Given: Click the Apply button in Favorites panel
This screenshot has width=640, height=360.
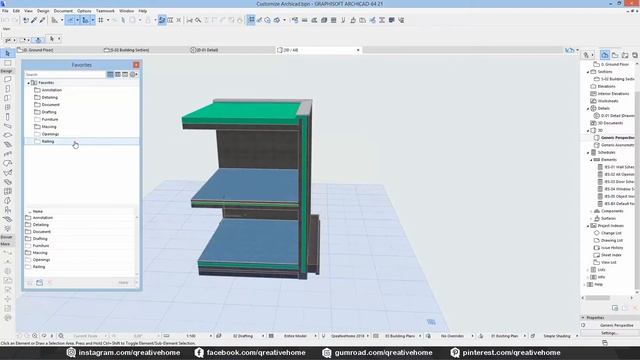Looking at the screenshot, I should click(x=123, y=282).
